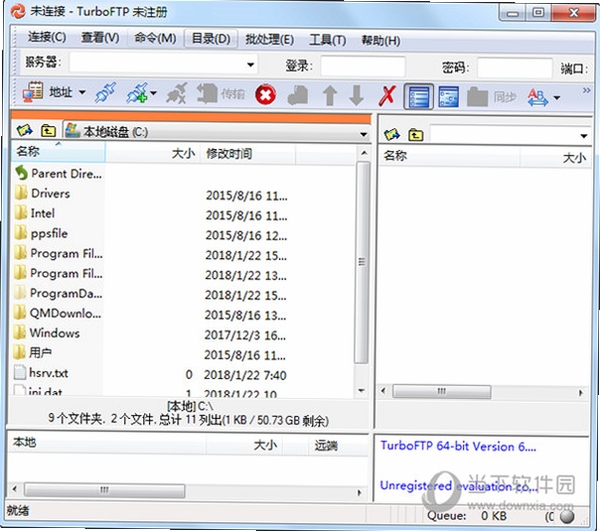Viewport: 600px width, 531px height.
Task: Expand the Address book dropdown arrow
Action: pos(82,93)
